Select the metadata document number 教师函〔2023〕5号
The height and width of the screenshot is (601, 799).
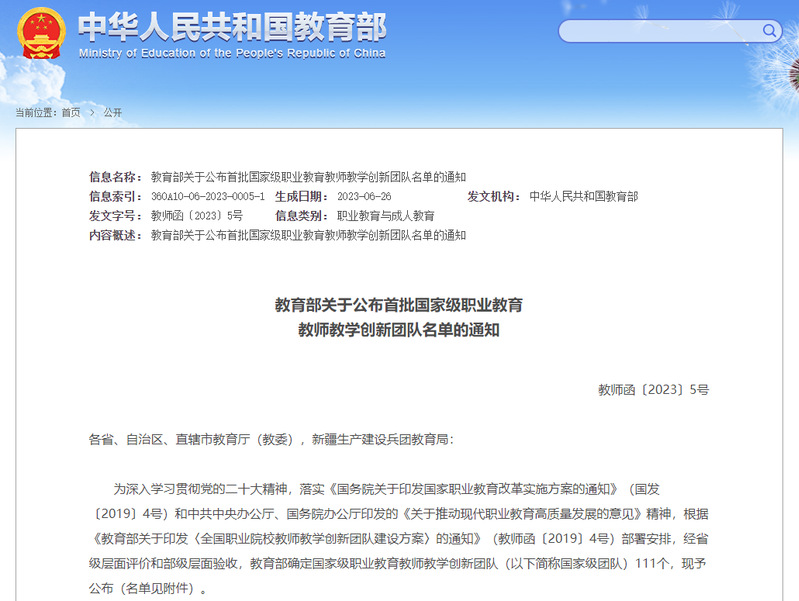197,216
